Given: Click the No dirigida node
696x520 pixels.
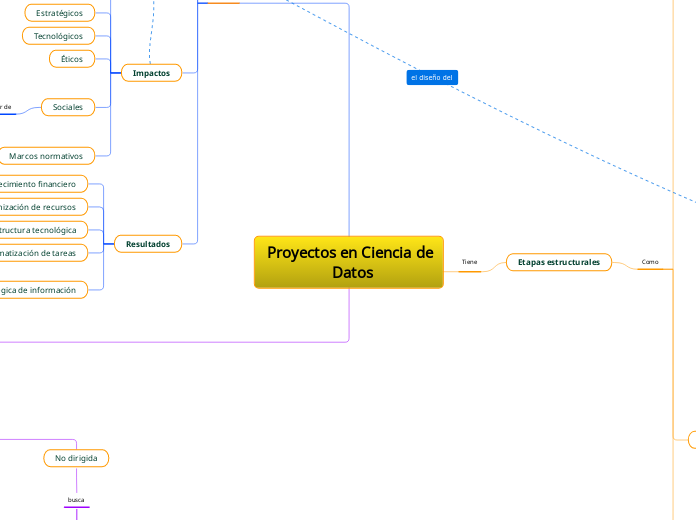Looking at the screenshot, I should pos(76,458).
